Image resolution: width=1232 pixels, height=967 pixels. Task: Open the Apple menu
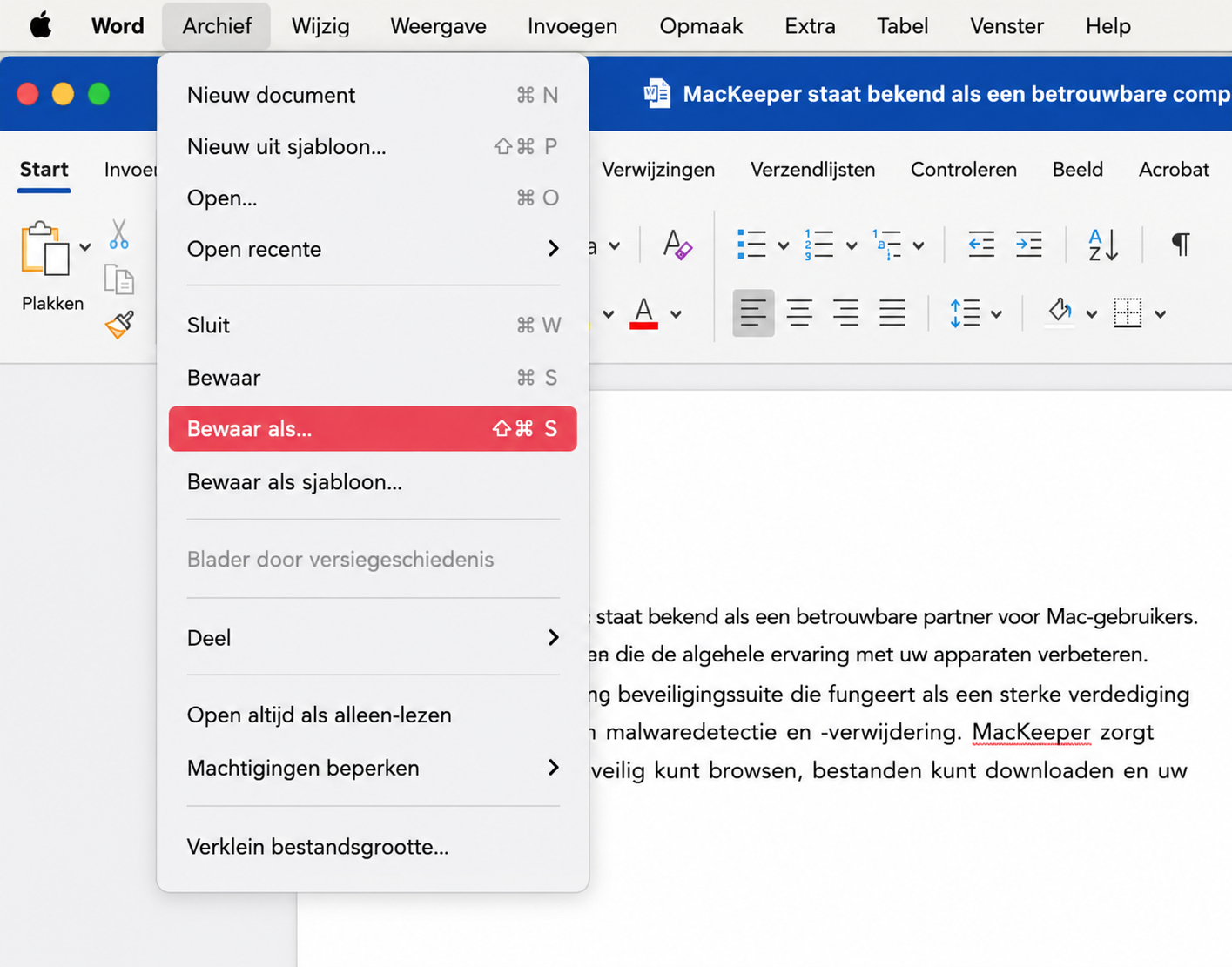coord(40,26)
